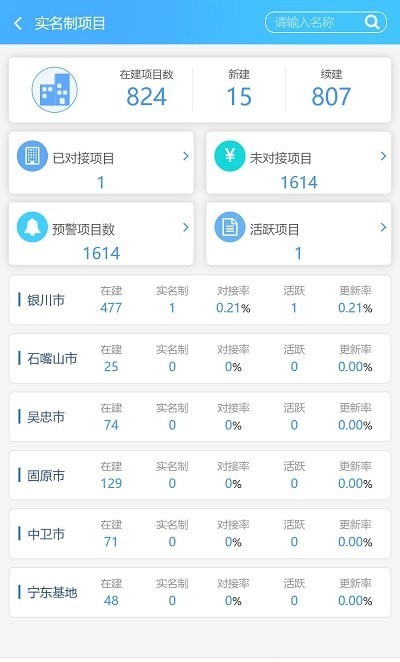The height and width of the screenshot is (662, 400).
Task: Expand 预警项目数 using right chevron
Action: 185,228
